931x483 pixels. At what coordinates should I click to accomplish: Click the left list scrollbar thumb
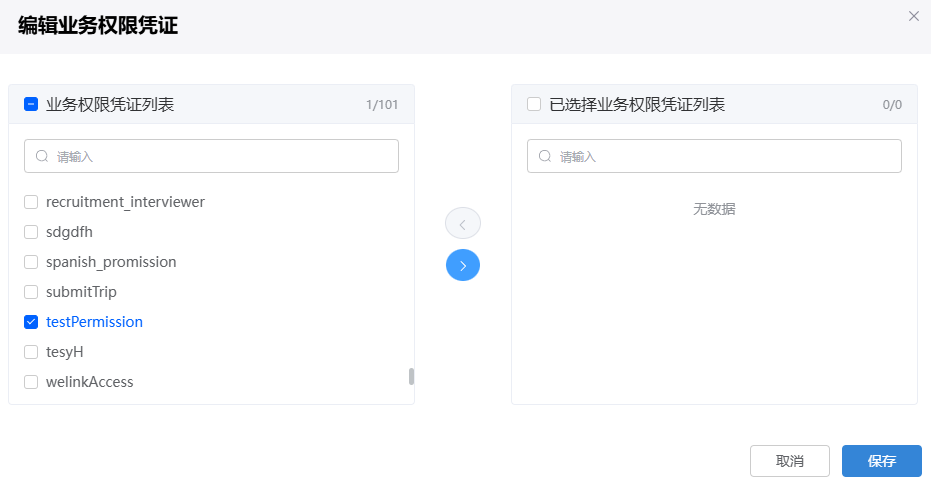pyautogui.click(x=411, y=376)
